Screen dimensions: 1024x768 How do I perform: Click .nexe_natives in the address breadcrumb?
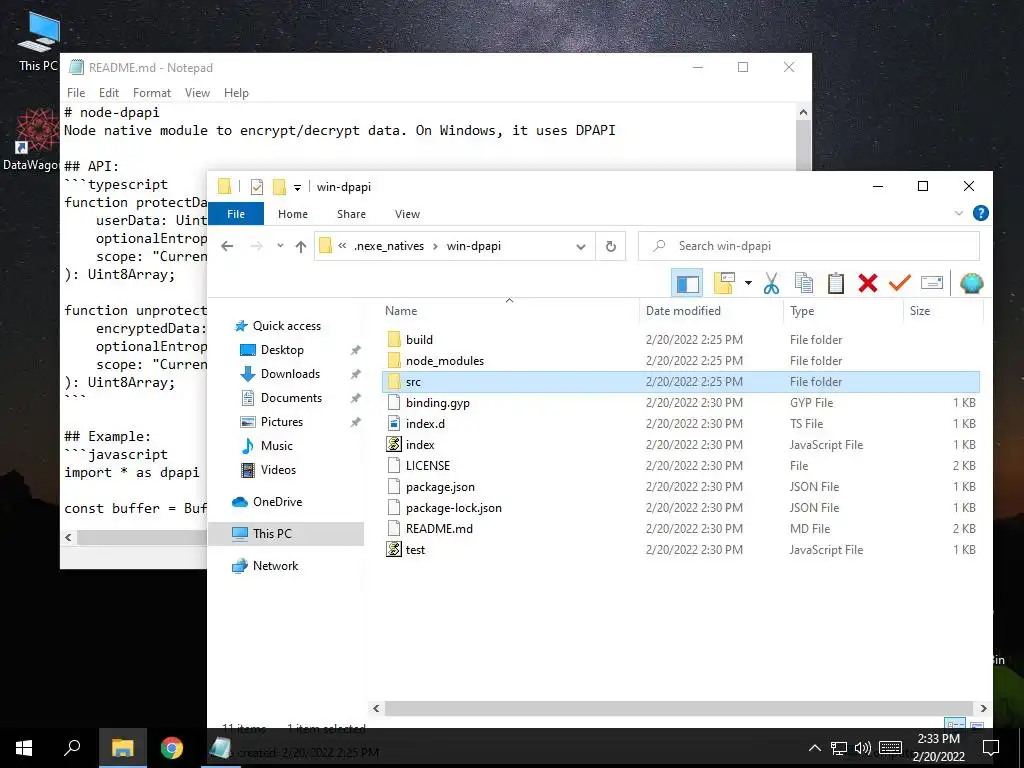tap(389, 246)
